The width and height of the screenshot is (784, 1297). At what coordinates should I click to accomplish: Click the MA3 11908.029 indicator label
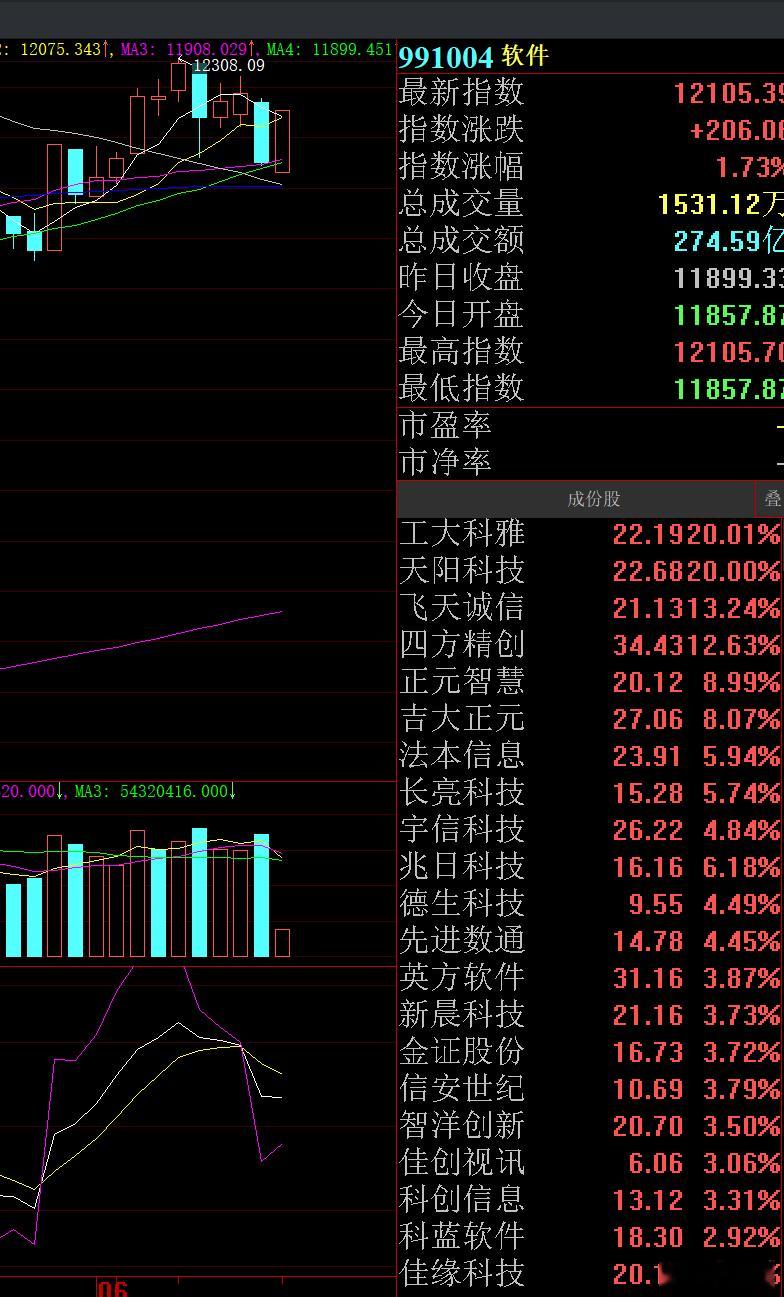tap(188, 48)
